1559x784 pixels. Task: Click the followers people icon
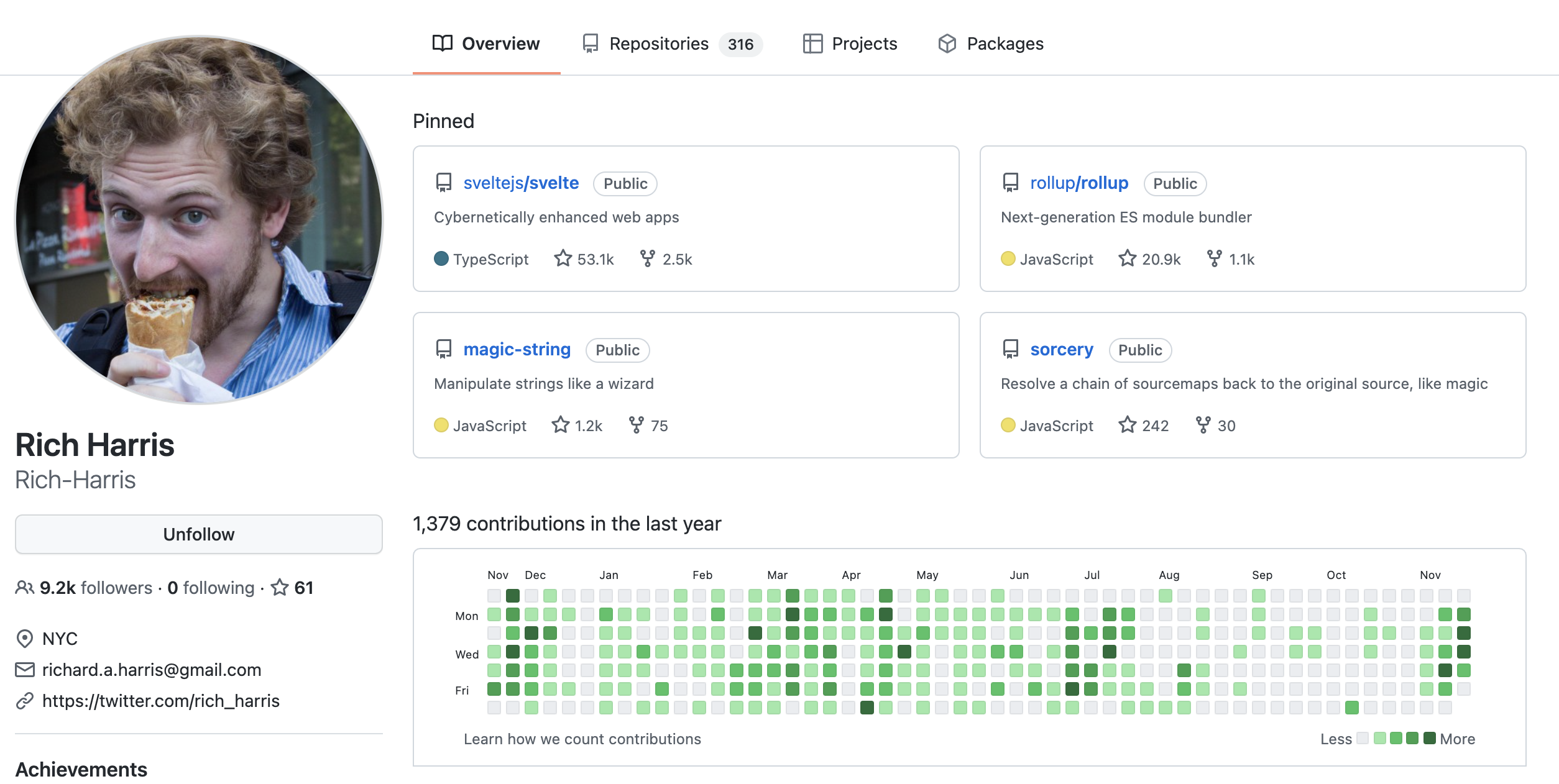[x=24, y=588]
